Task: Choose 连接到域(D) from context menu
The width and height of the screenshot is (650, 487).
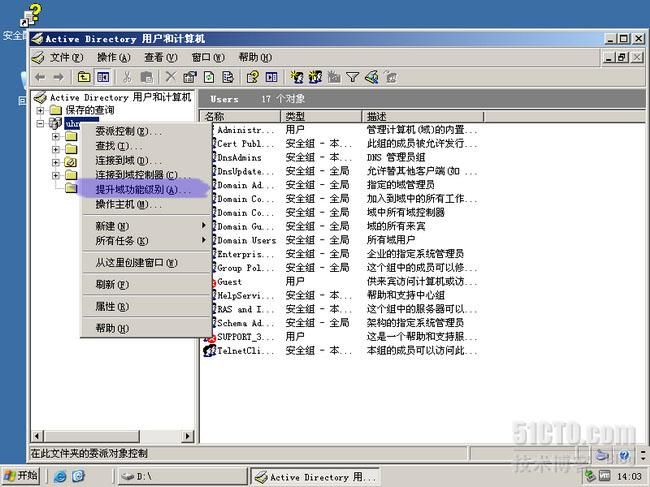Action: (145, 160)
